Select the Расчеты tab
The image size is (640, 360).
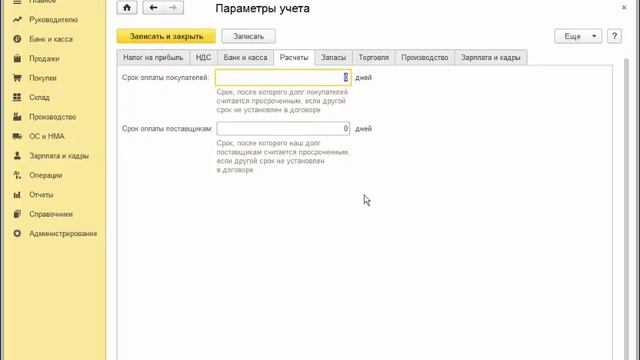coord(294,58)
